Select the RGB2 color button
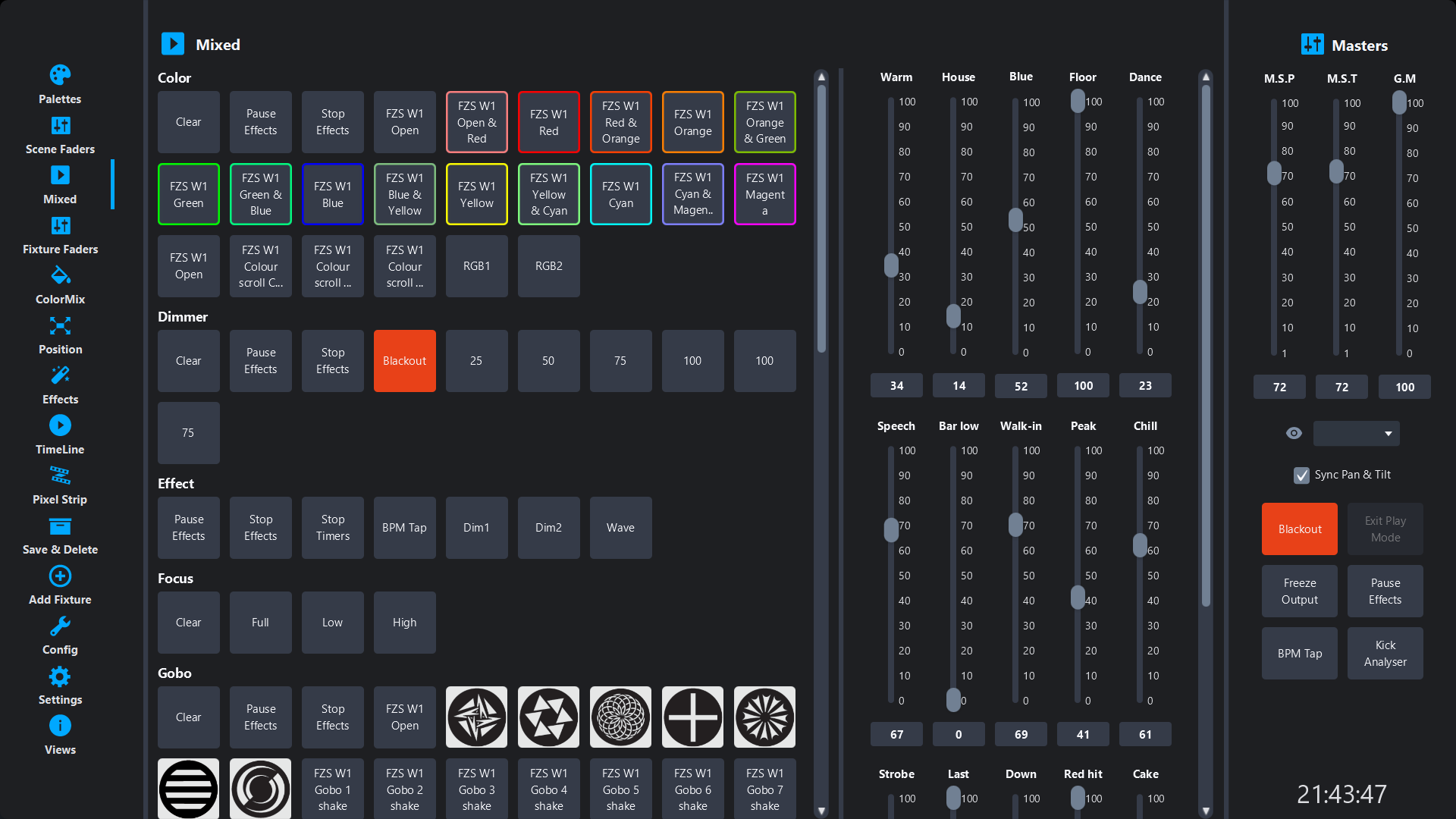The image size is (1456, 819). [x=549, y=266]
